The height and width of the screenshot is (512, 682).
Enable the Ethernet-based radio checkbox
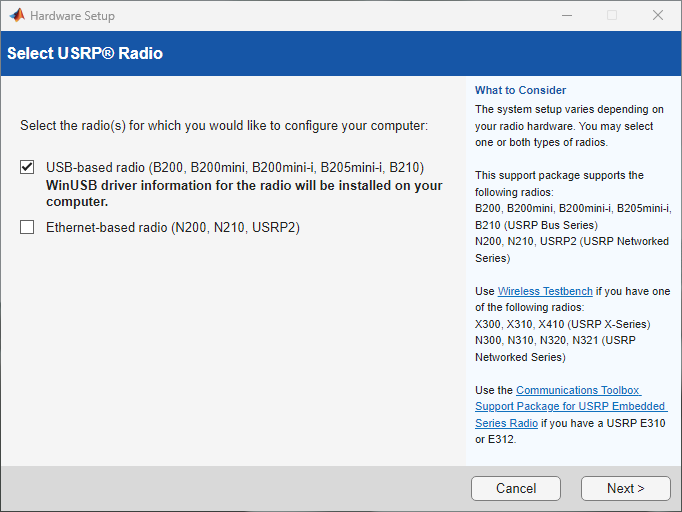click(x=27, y=228)
